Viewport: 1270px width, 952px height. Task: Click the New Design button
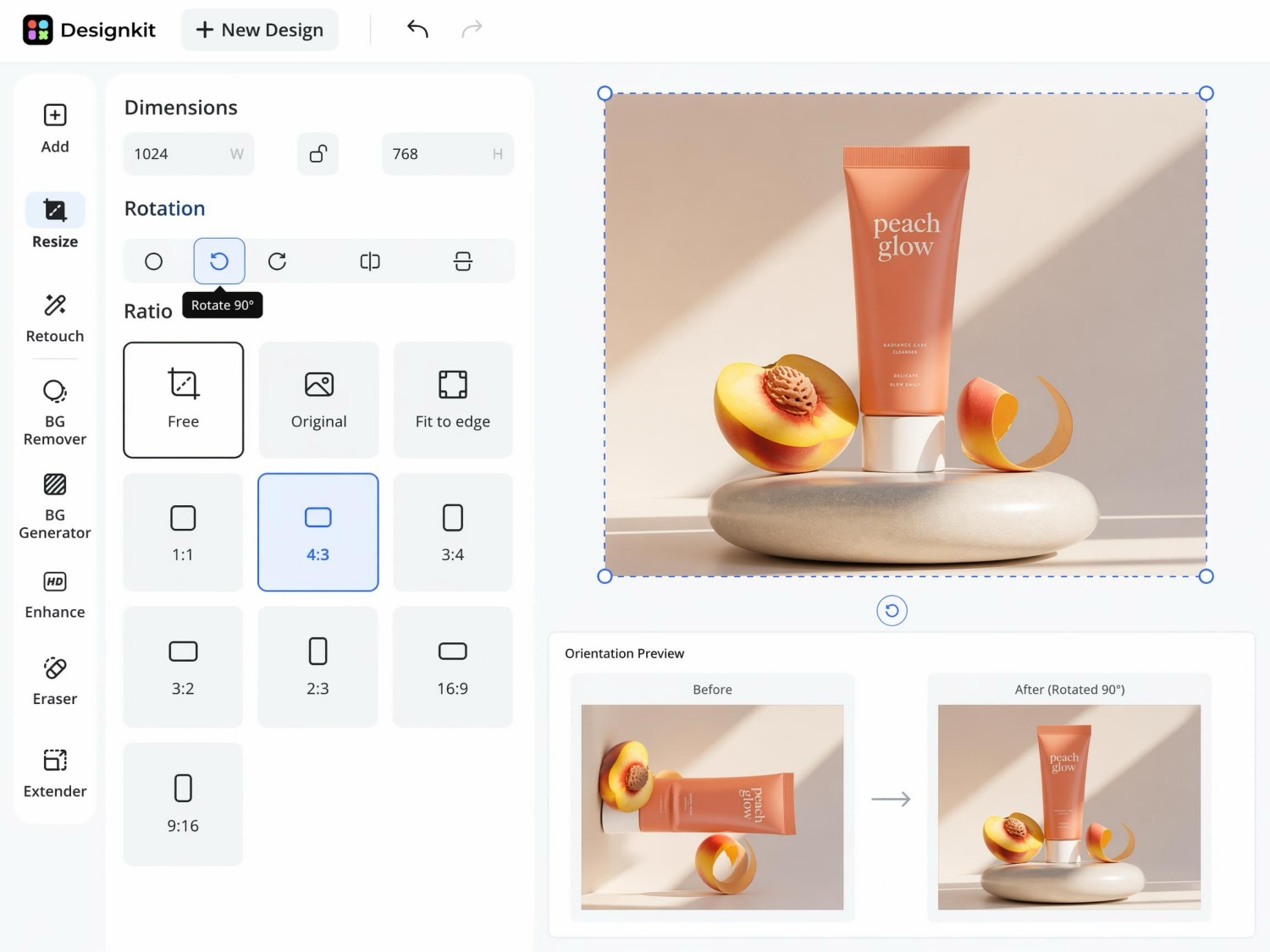click(x=260, y=30)
